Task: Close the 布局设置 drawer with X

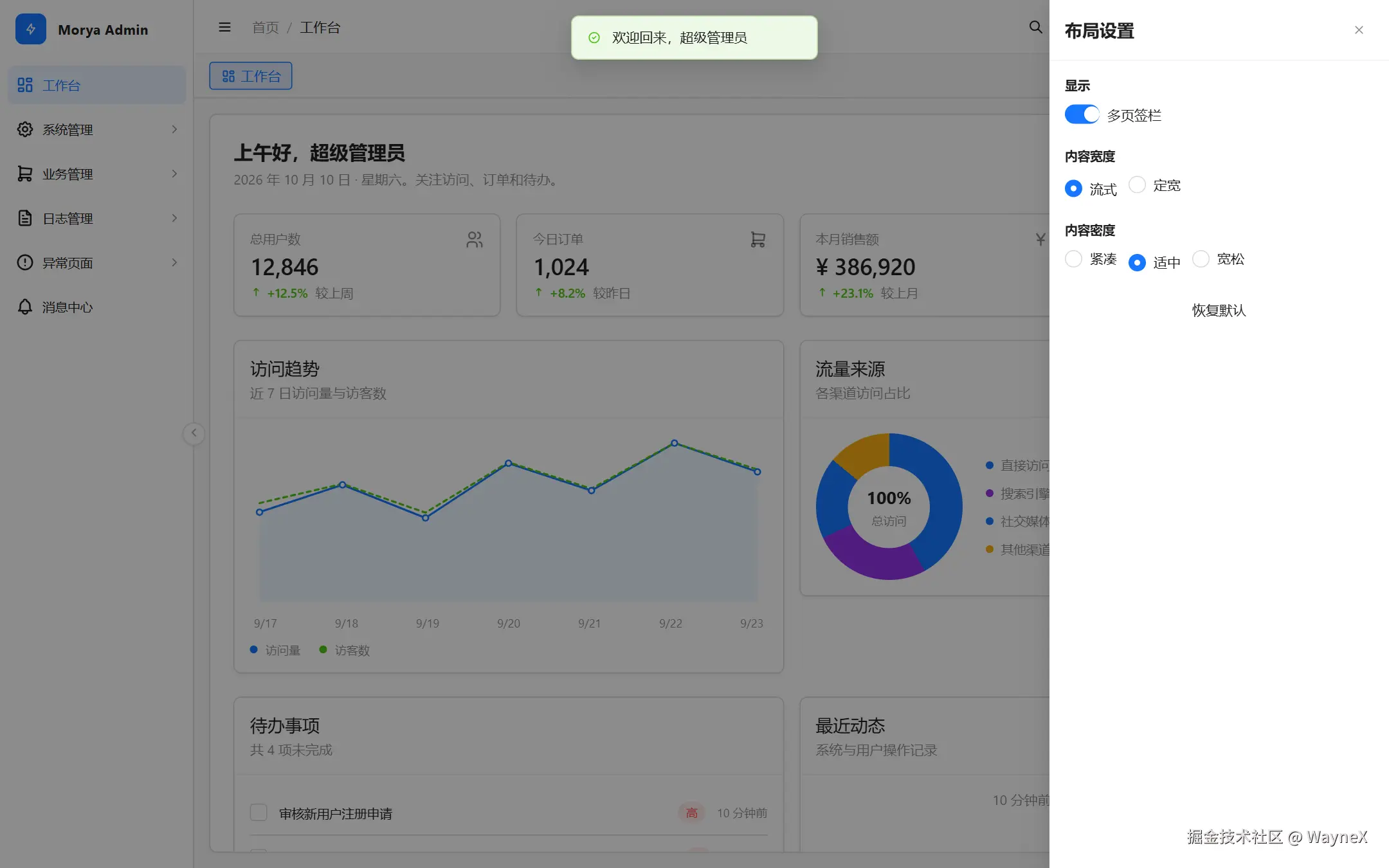Action: point(1359,30)
